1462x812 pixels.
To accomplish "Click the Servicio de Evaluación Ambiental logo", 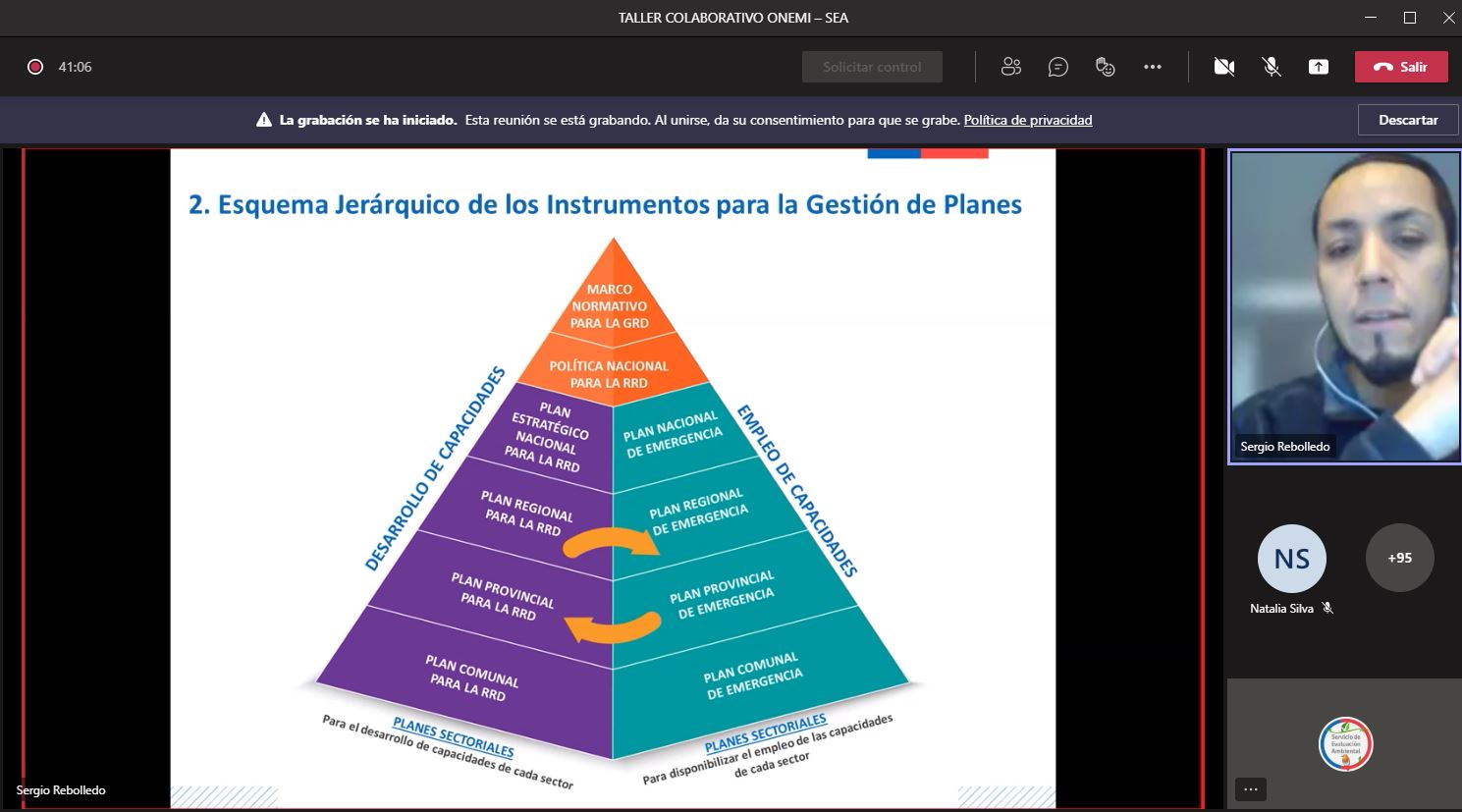I will click(x=1345, y=743).
